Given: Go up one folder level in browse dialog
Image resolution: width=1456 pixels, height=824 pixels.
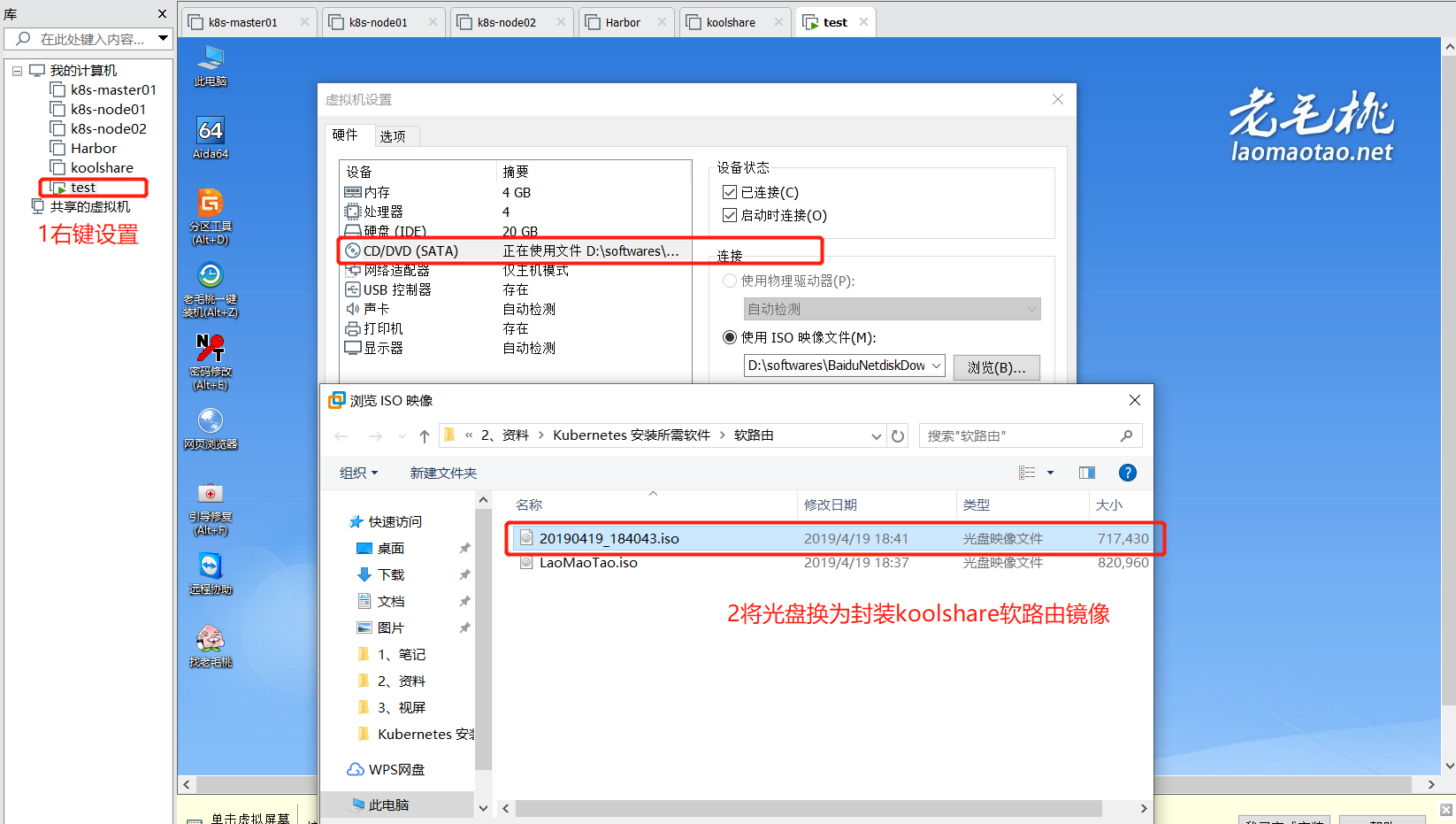Looking at the screenshot, I should pyautogui.click(x=425, y=435).
